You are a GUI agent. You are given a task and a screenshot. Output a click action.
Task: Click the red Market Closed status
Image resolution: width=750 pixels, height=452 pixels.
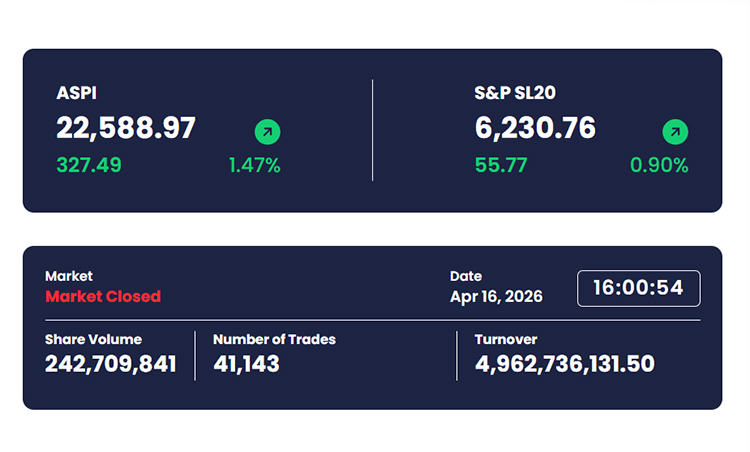[103, 296]
